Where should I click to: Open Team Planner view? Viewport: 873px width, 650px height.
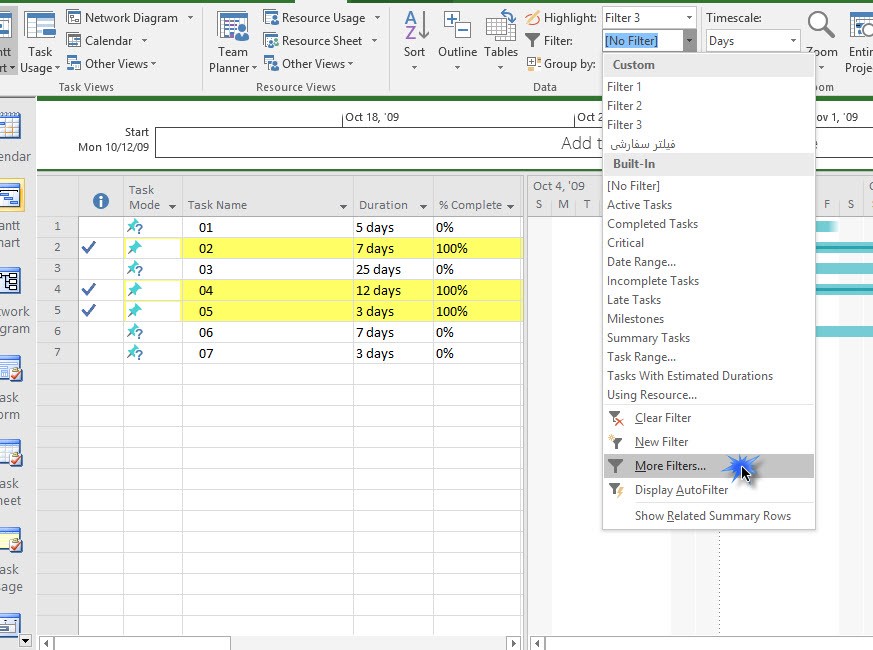[233, 29]
